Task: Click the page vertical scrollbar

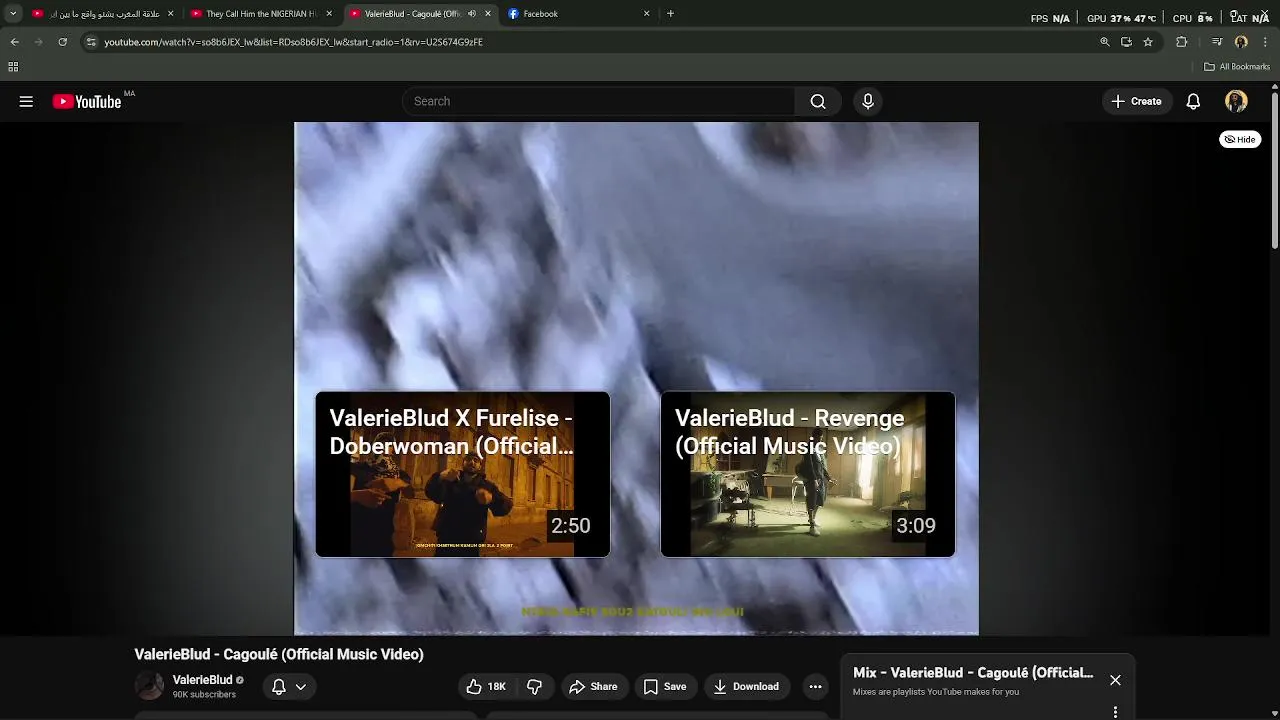Action: point(1275,170)
